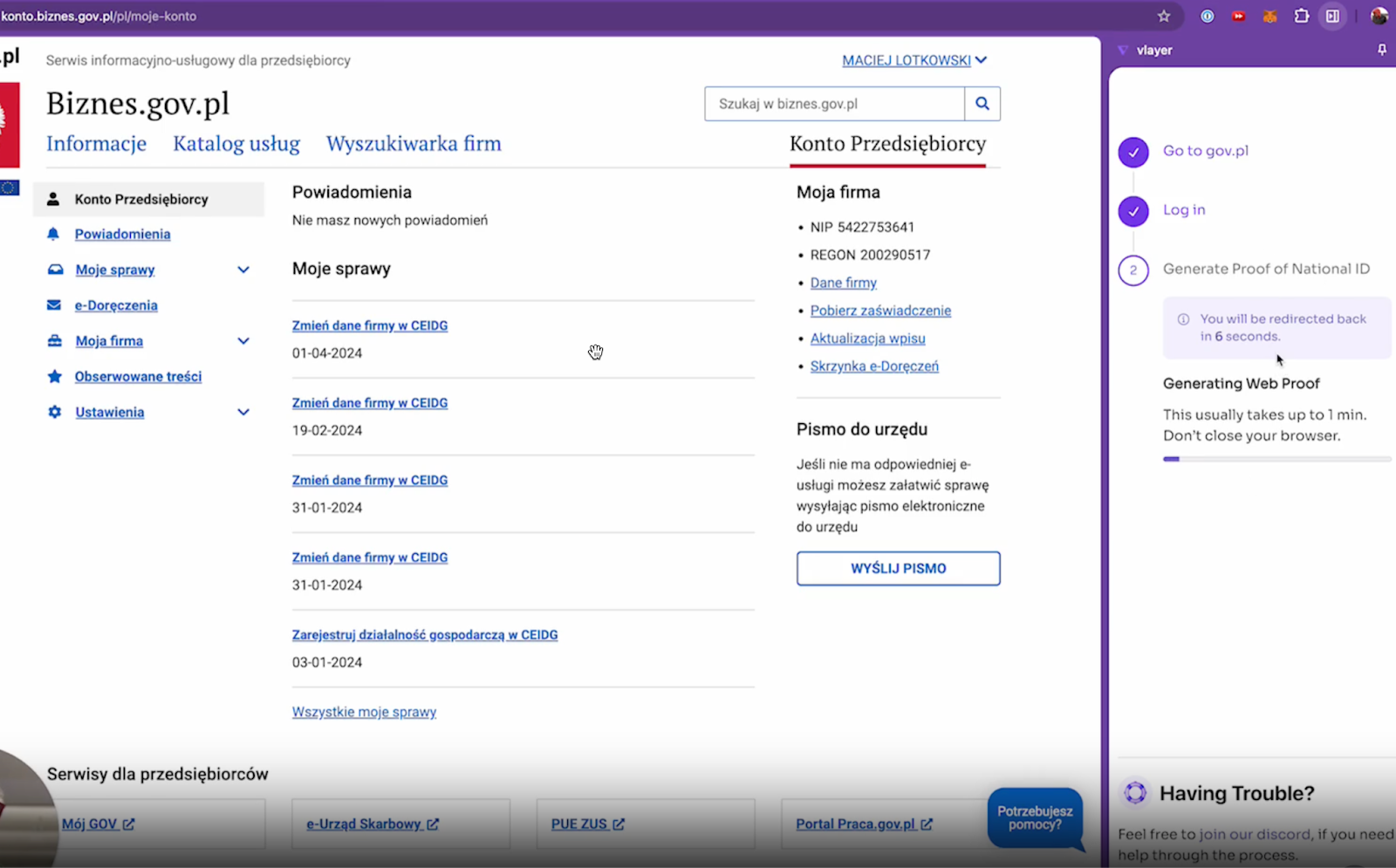Screen dimensions: 1396x868
Task: Click the red YouTube extension icon
Action: [x=1238, y=16]
